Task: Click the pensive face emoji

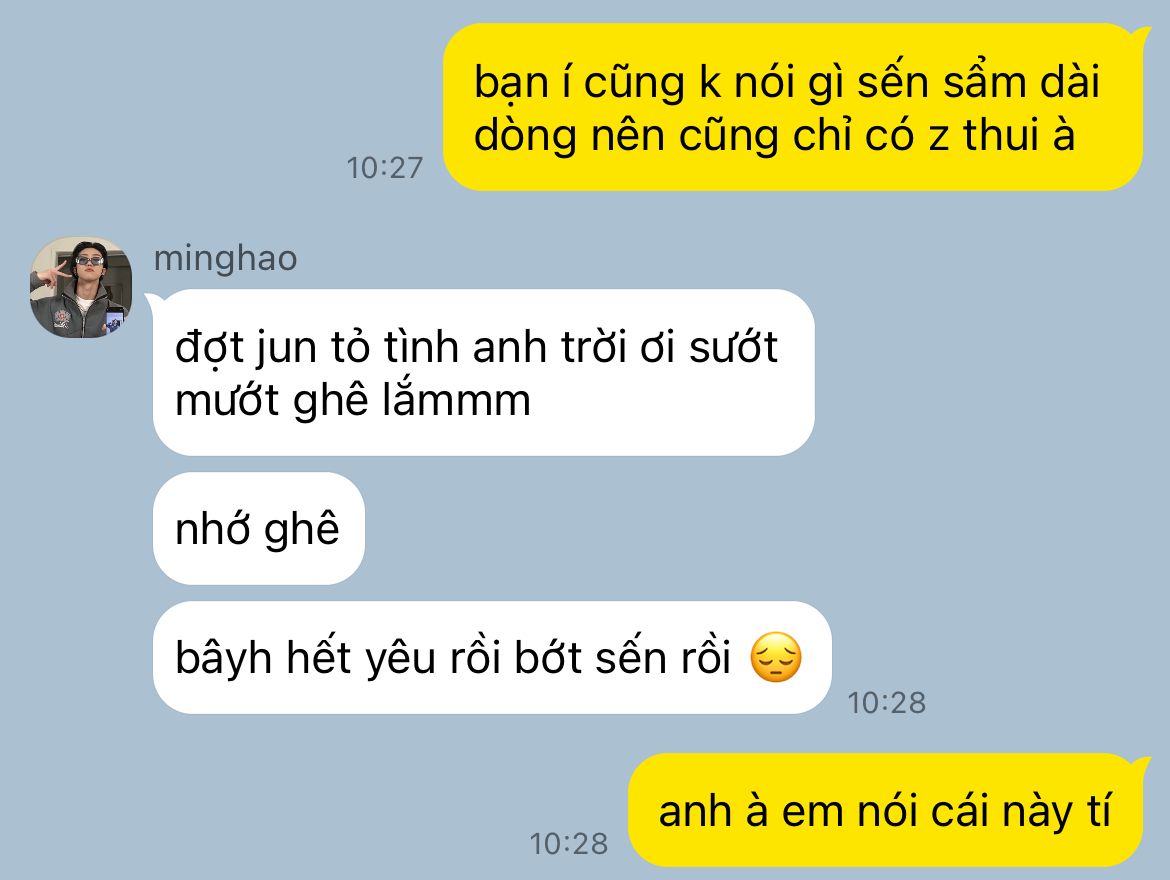Action: coord(776,657)
